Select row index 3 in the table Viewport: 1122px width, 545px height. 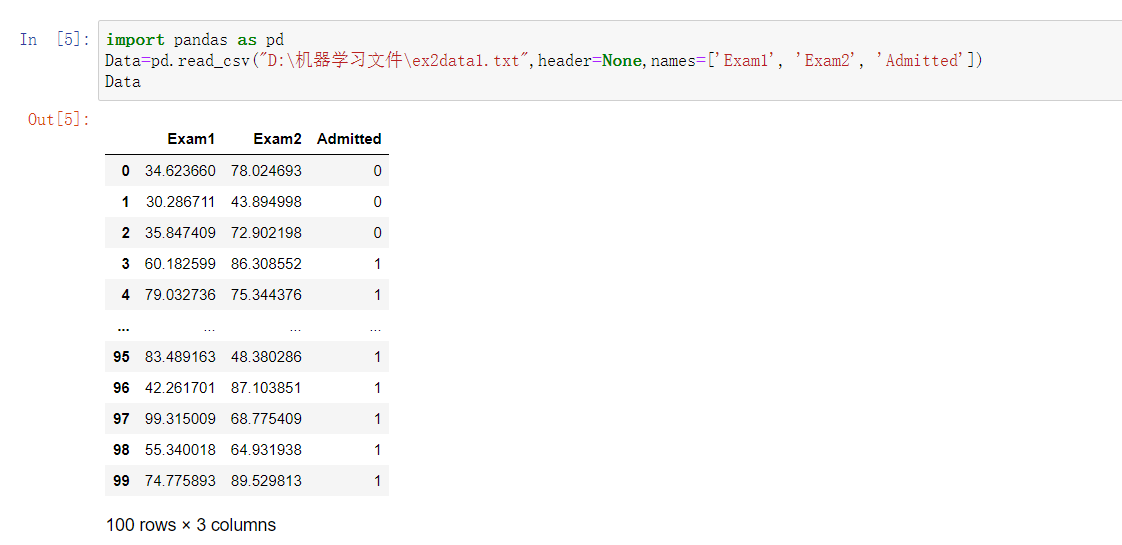tap(125, 264)
